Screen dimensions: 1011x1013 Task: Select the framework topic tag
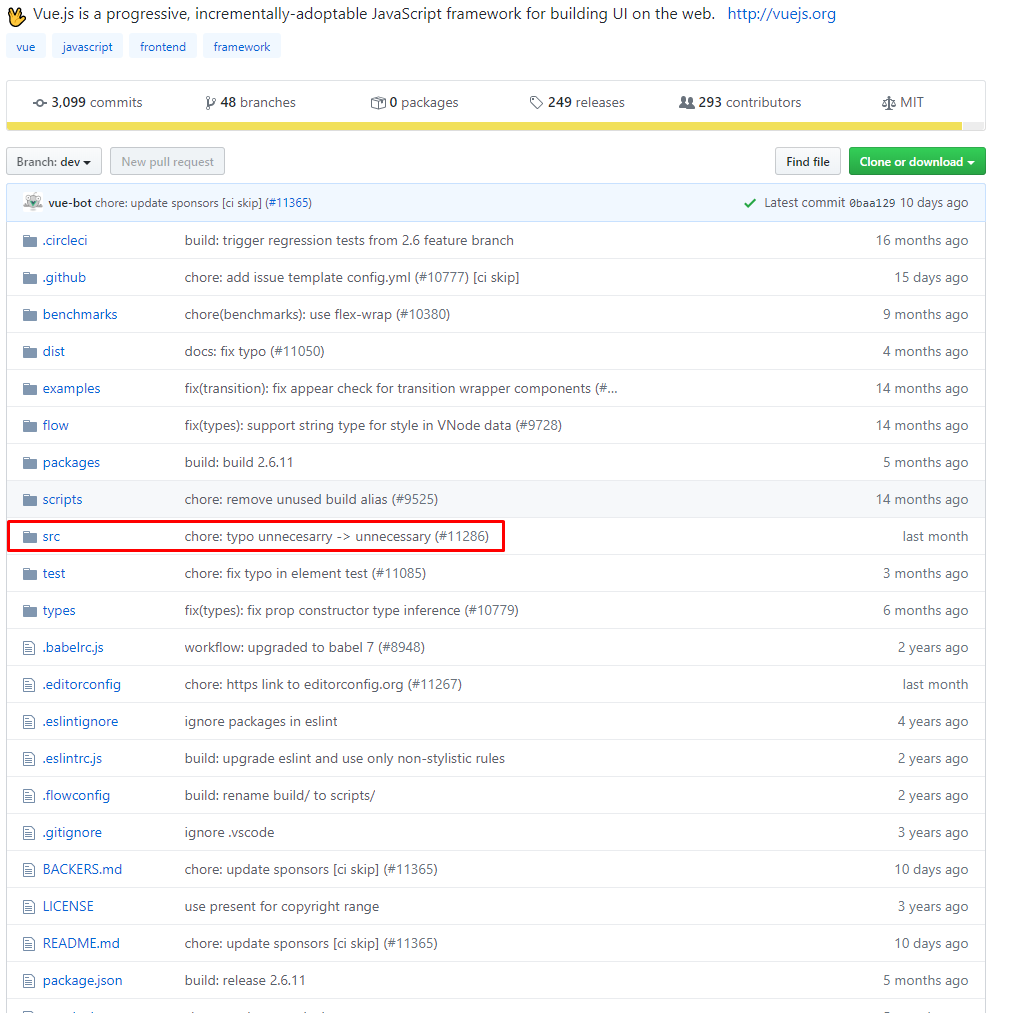tap(242, 47)
